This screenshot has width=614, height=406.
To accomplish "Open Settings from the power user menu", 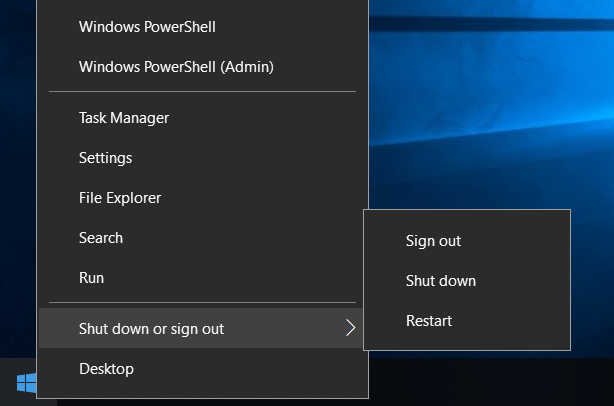I will (105, 158).
